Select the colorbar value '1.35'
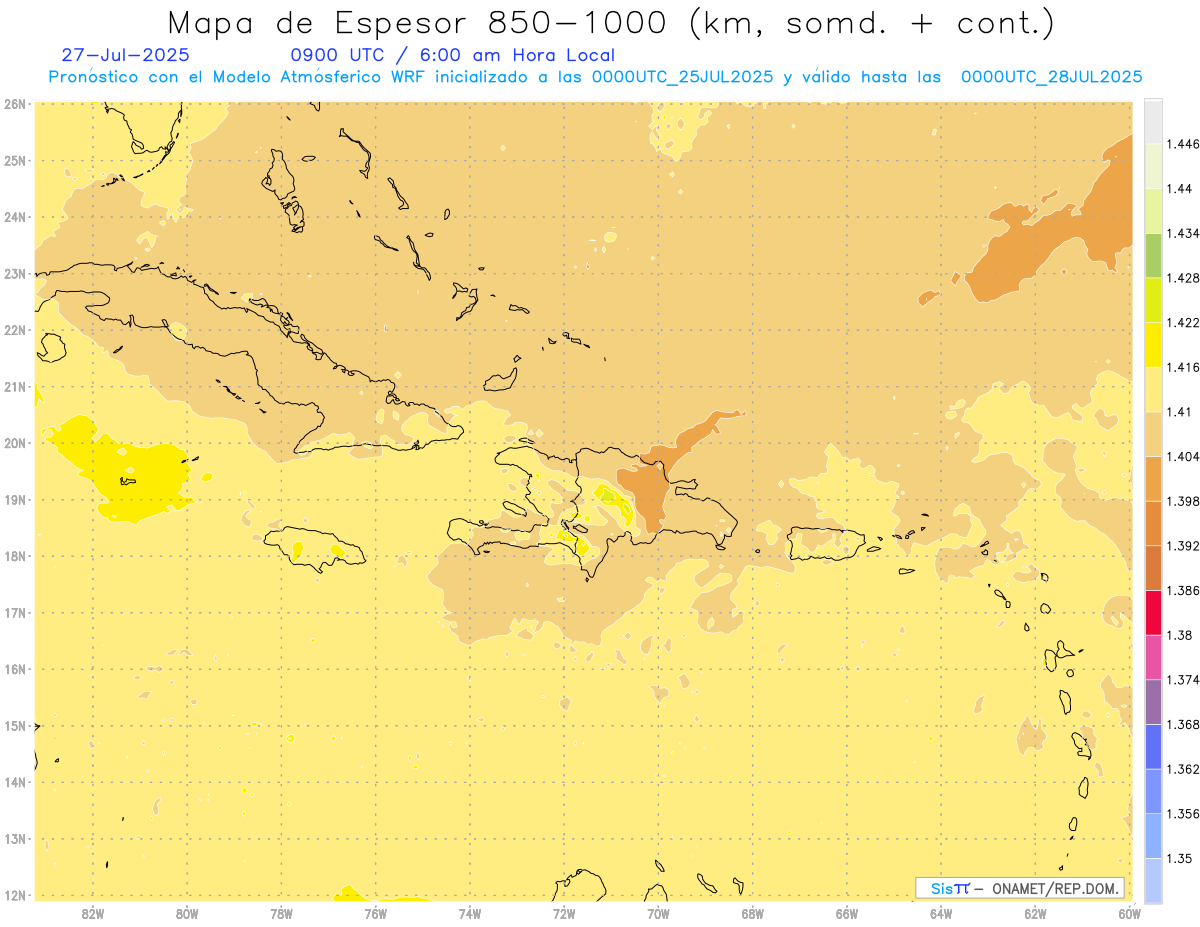This screenshot has width=1200, height=927. pyautogui.click(x=1180, y=858)
